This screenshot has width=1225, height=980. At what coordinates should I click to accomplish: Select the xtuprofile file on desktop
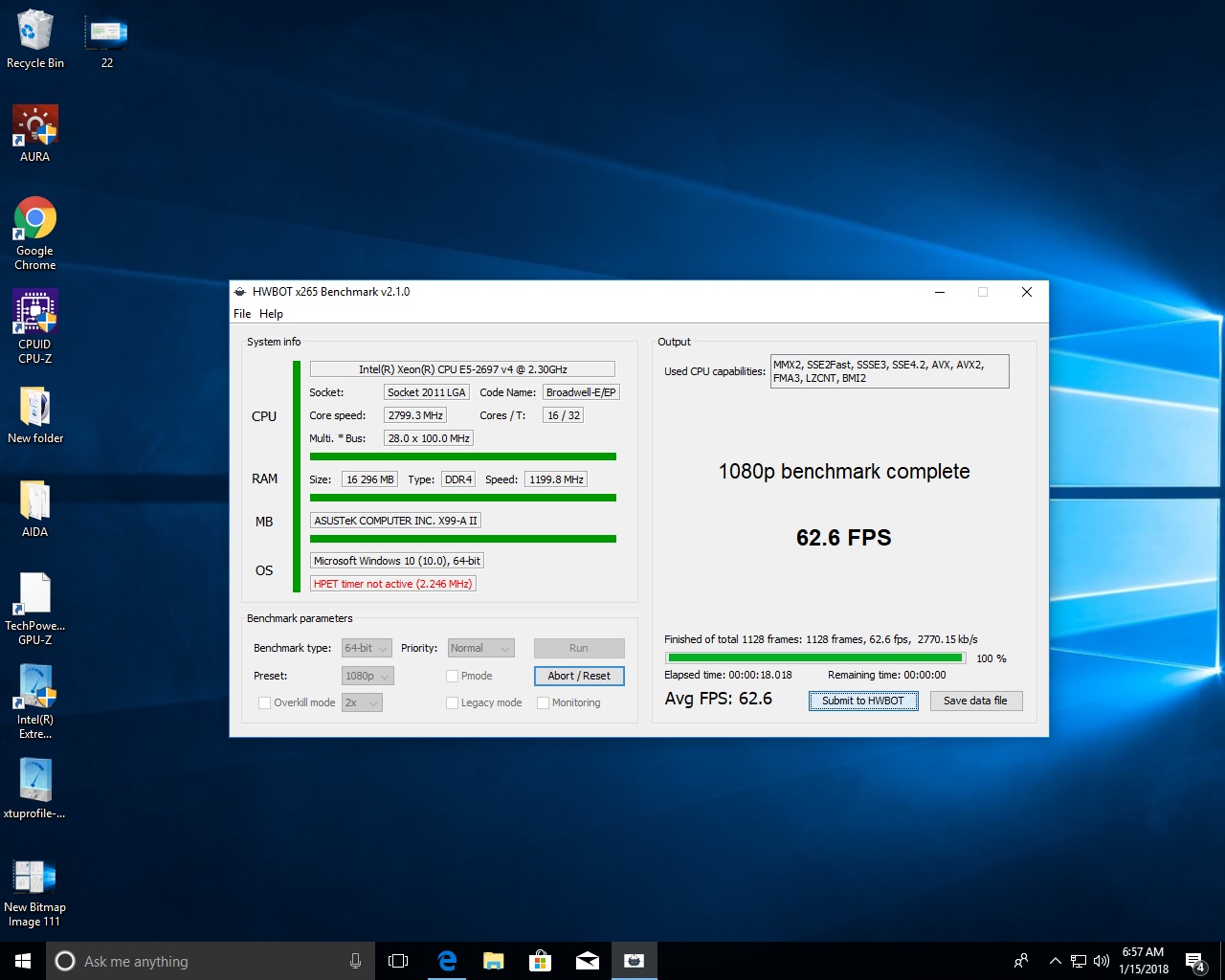(35, 790)
